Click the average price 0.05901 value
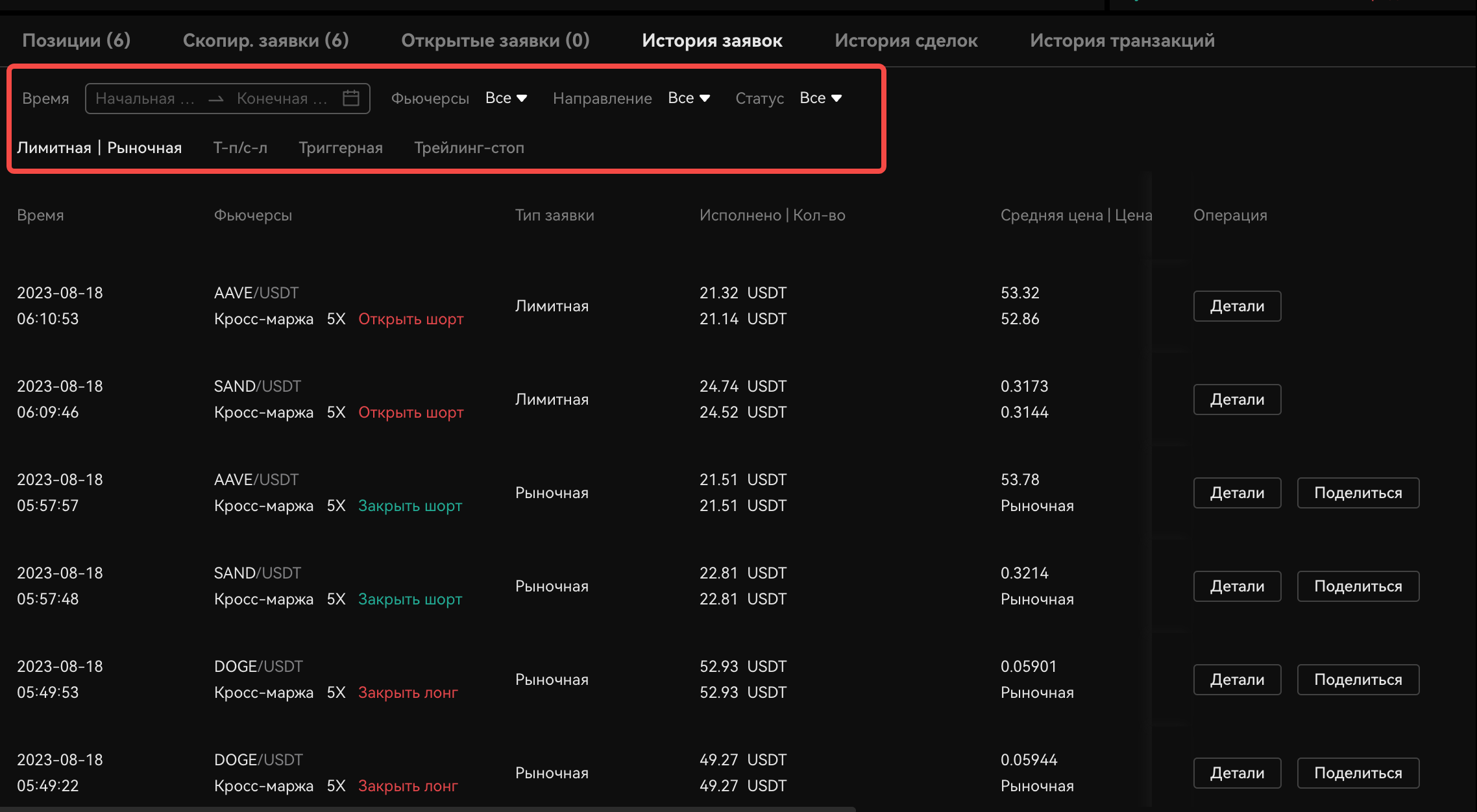 [x=1029, y=667]
